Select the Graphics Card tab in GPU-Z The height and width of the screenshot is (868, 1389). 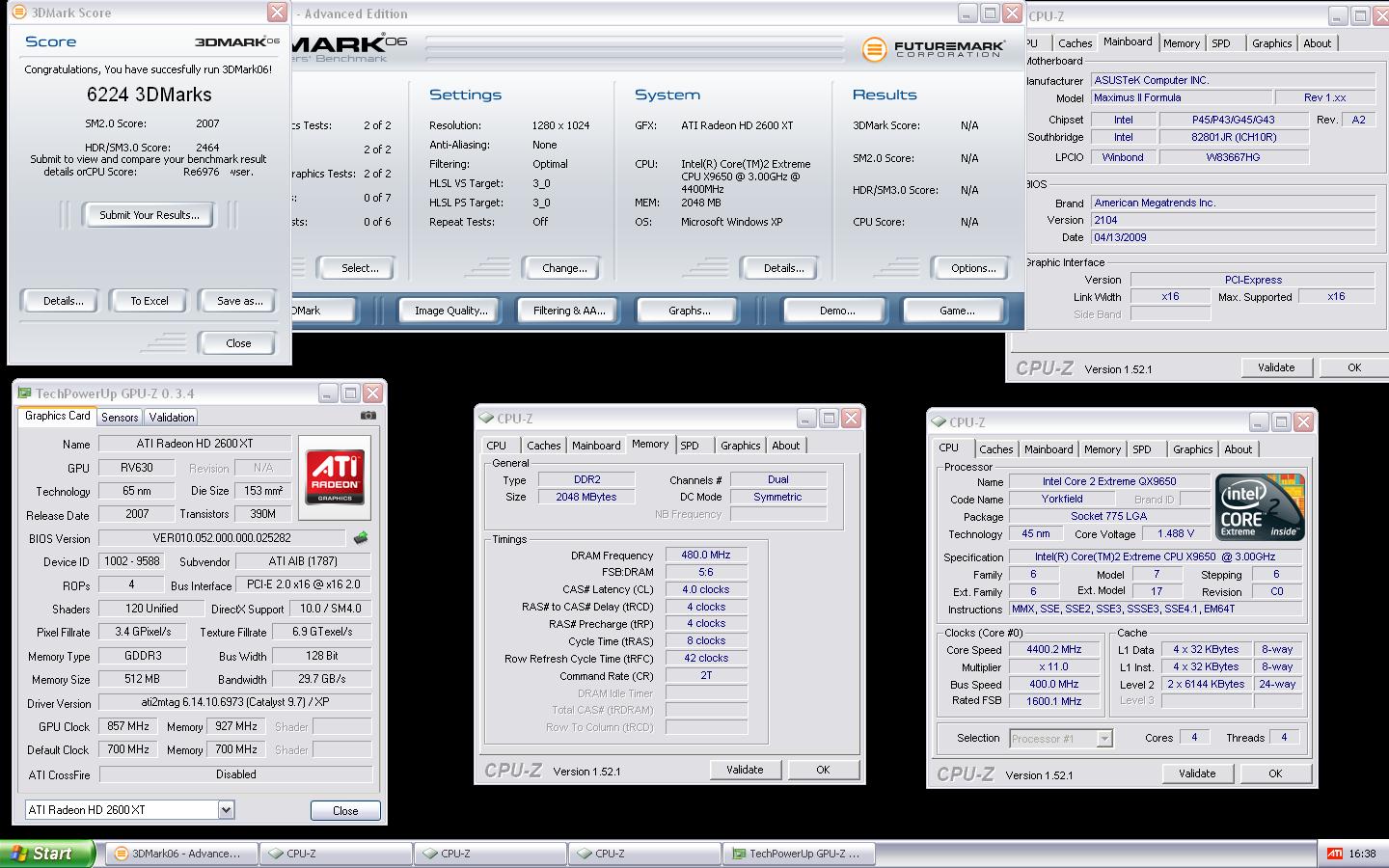57,416
